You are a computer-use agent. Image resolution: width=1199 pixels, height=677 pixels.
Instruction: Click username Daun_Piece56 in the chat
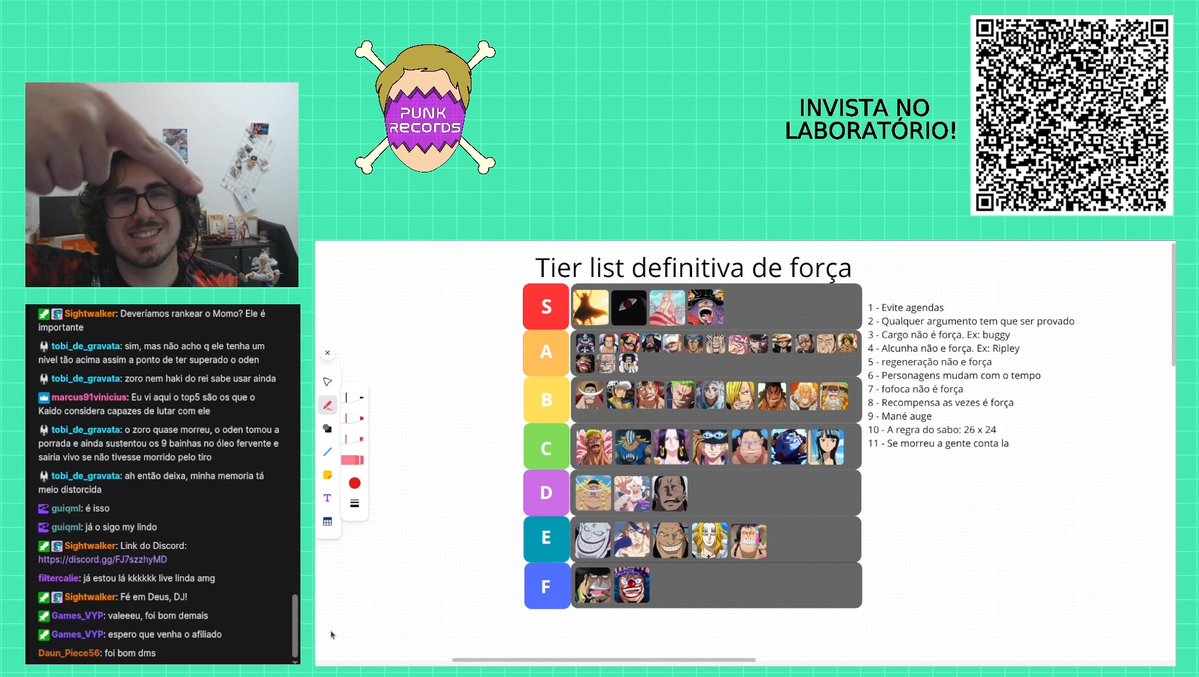point(70,653)
